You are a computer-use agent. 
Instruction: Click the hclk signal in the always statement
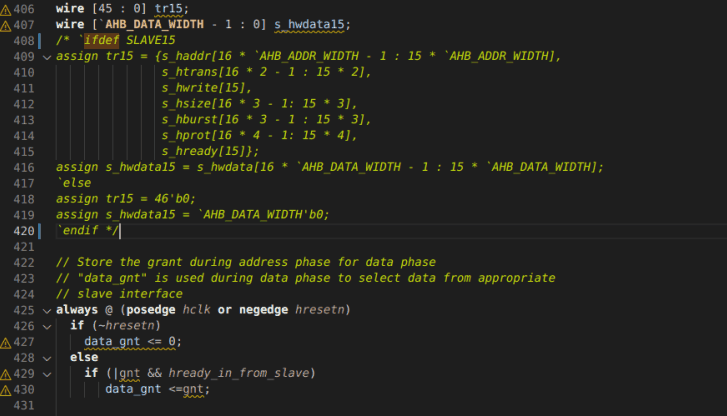coord(197,310)
